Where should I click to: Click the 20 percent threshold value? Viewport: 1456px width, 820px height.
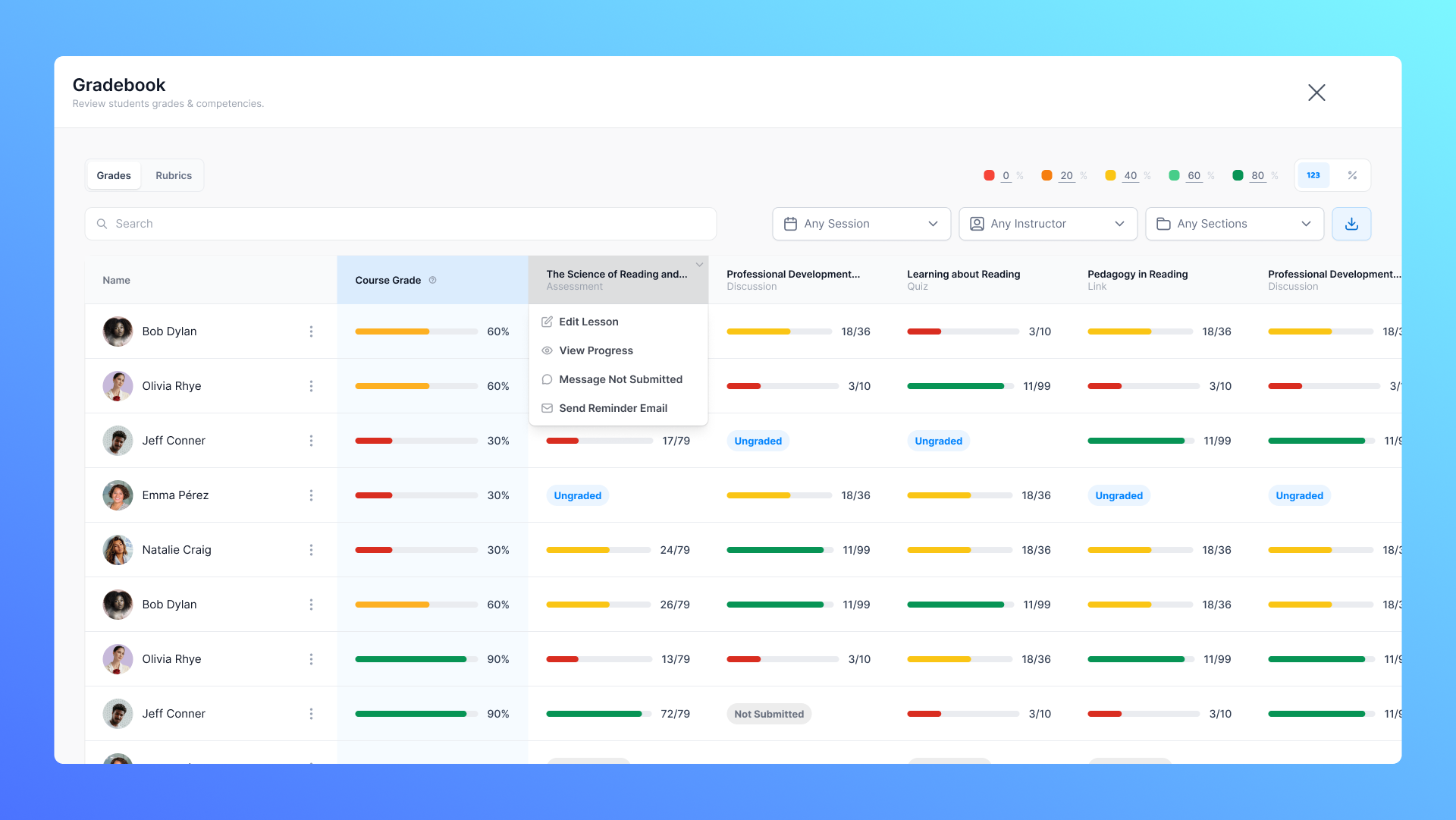1066,175
